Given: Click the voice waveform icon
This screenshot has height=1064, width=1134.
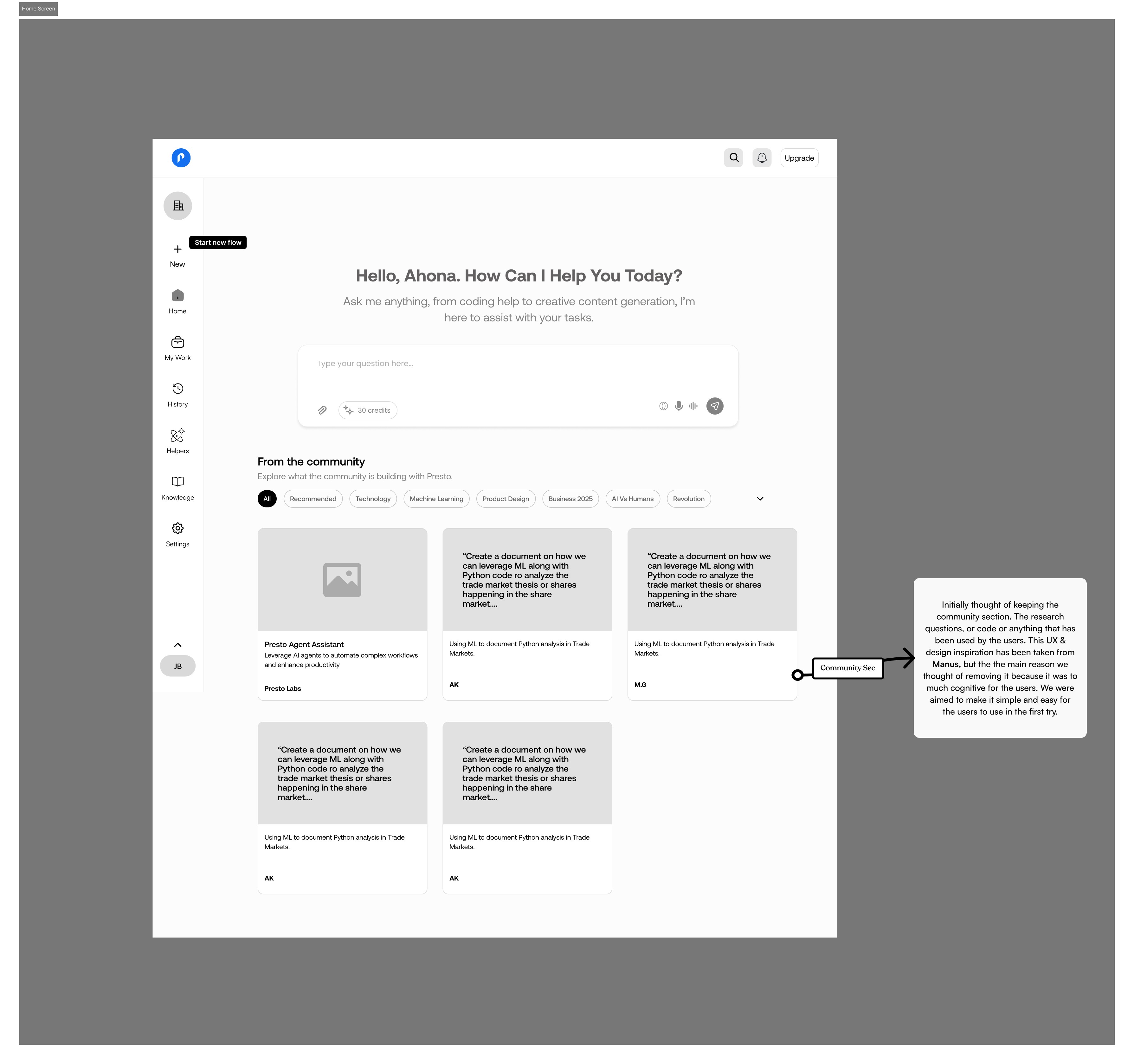Looking at the screenshot, I should 693,406.
